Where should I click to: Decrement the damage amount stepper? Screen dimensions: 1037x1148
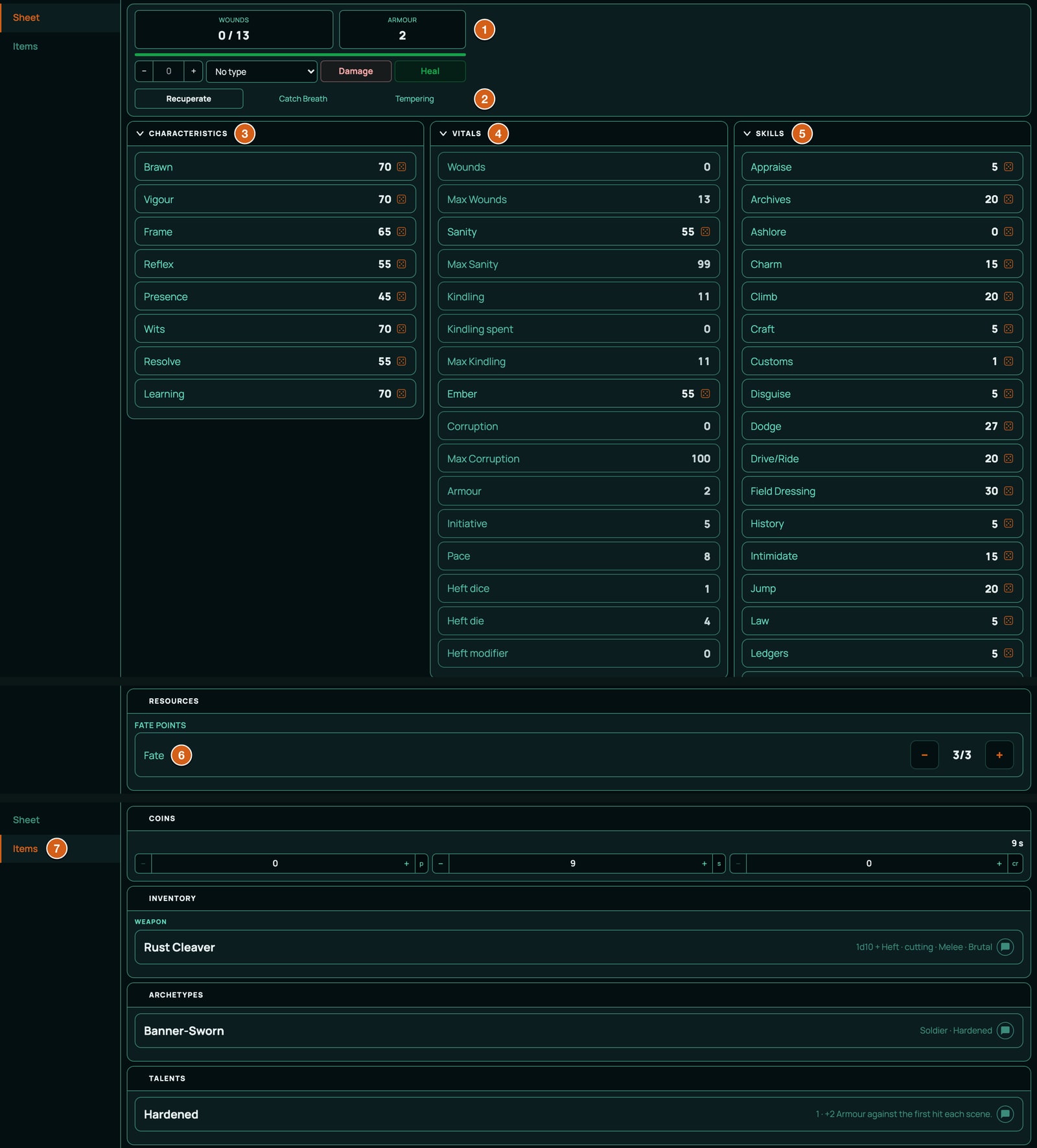144,71
